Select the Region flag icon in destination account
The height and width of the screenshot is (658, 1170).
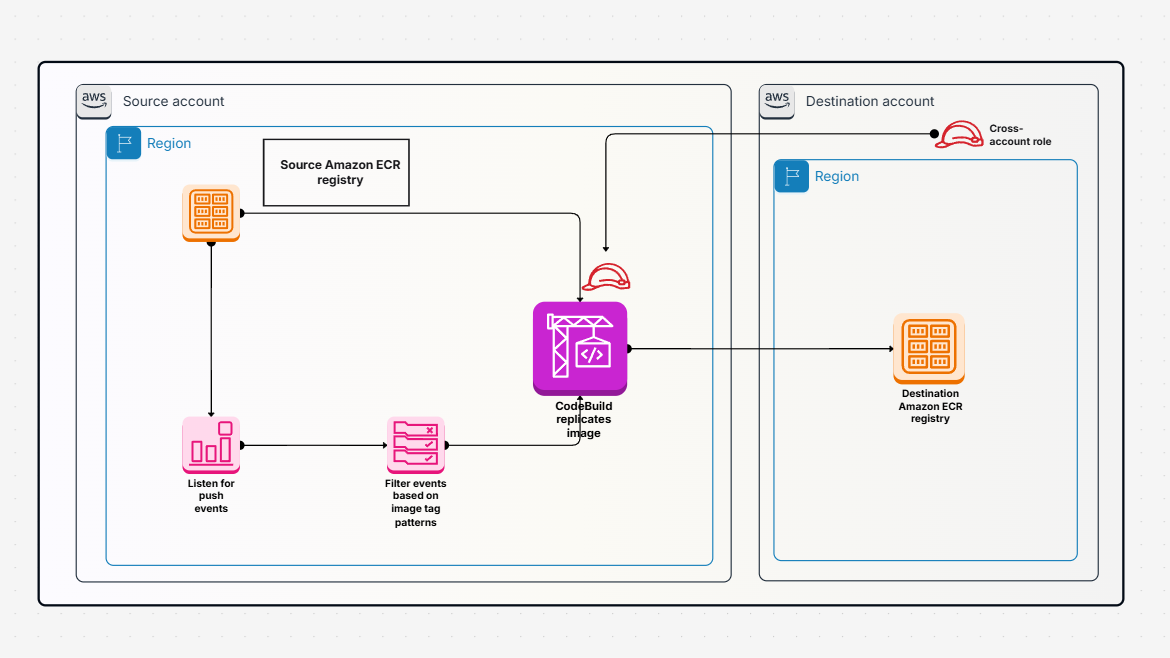pos(792,176)
